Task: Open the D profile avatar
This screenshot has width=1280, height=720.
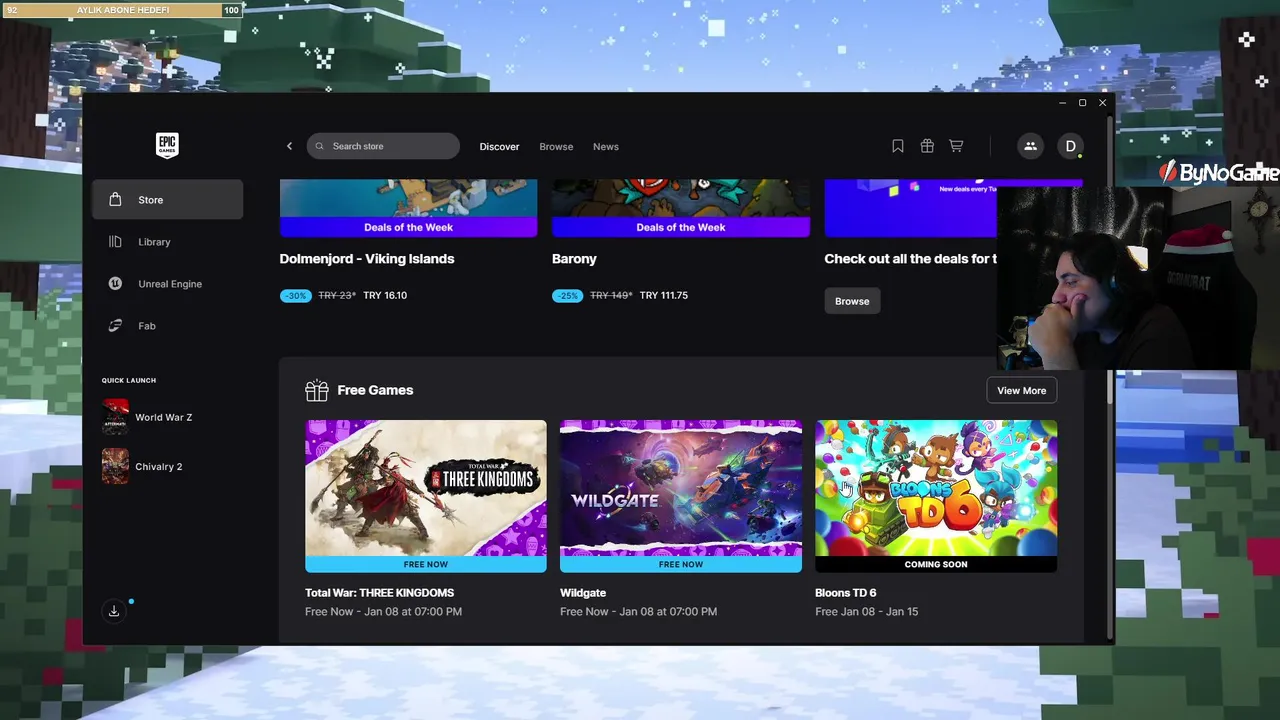Action: 1070,146
